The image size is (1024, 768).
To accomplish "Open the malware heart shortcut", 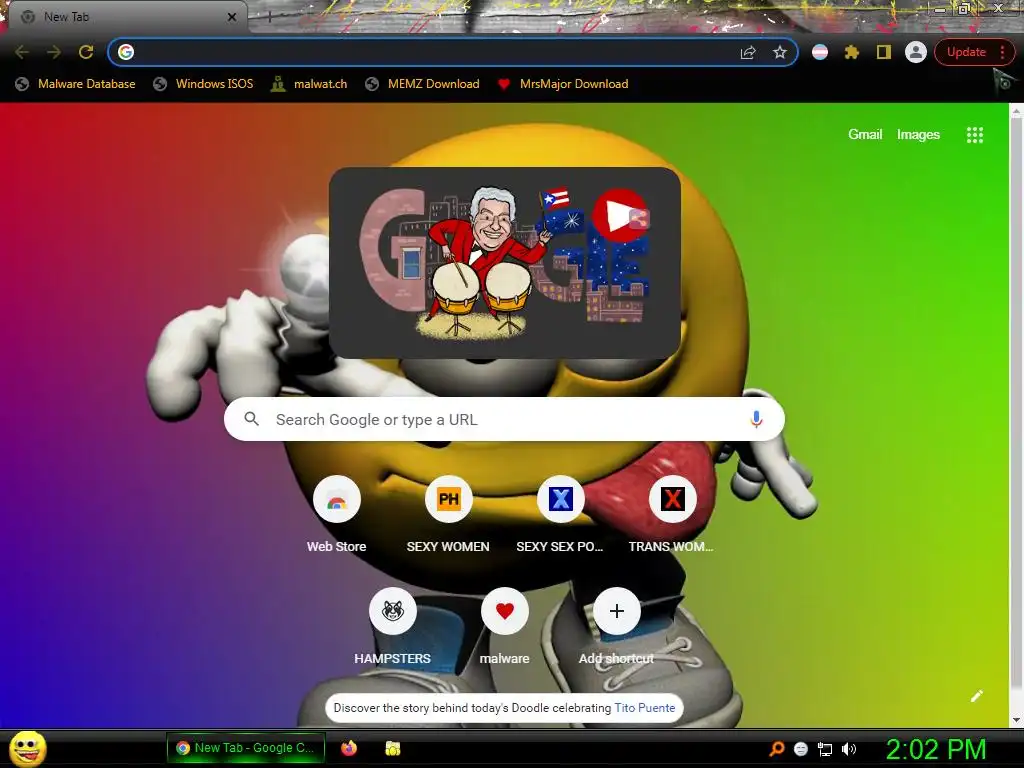I will coord(504,611).
